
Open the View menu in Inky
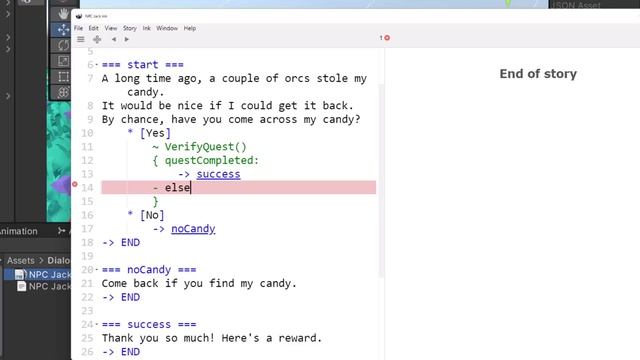(x=111, y=28)
